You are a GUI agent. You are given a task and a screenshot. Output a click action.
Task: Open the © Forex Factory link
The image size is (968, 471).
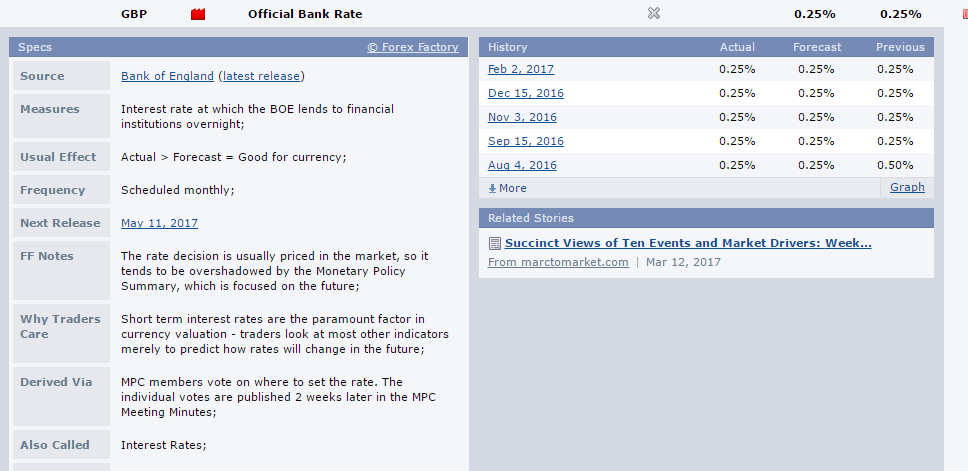[x=412, y=47]
